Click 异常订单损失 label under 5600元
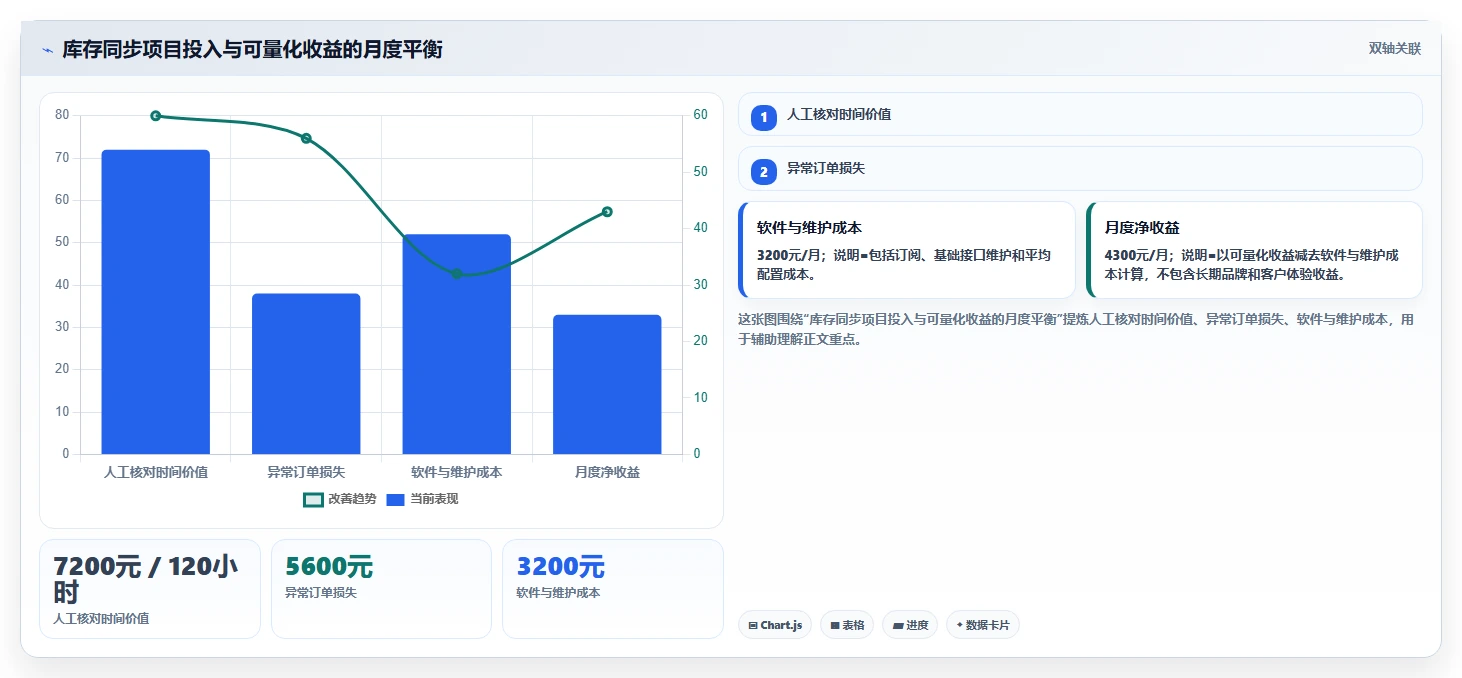 [321, 593]
